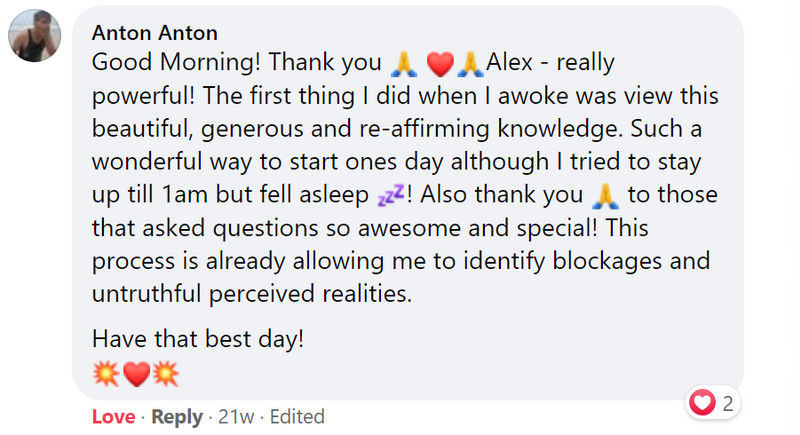Click the red heart emoji in the first line
Screen dimensions: 800x435
coord(440,65)
